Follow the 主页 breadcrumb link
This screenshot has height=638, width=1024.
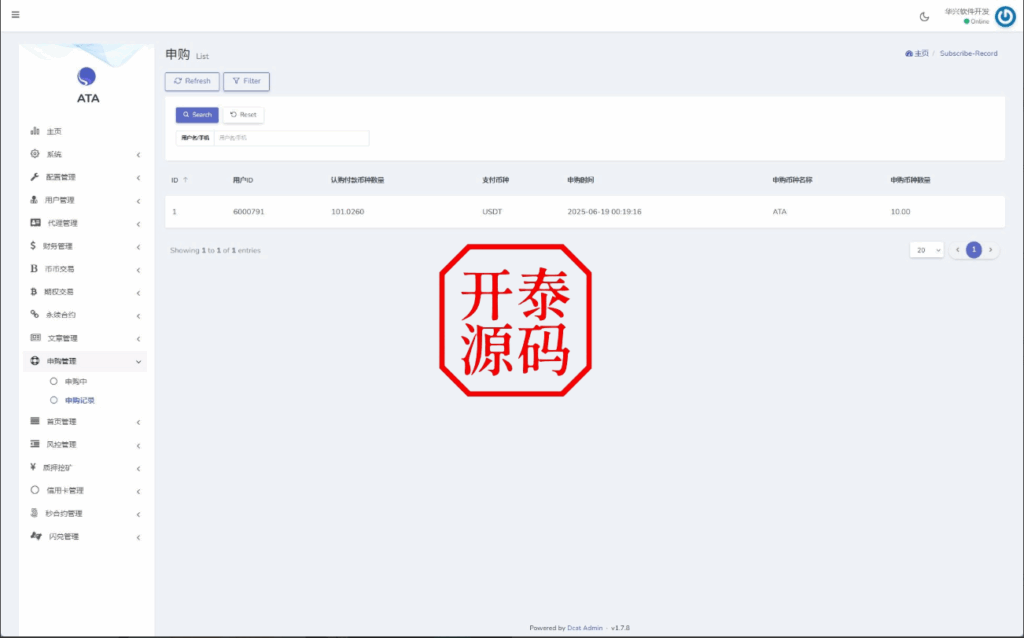[x=921, y=54]
